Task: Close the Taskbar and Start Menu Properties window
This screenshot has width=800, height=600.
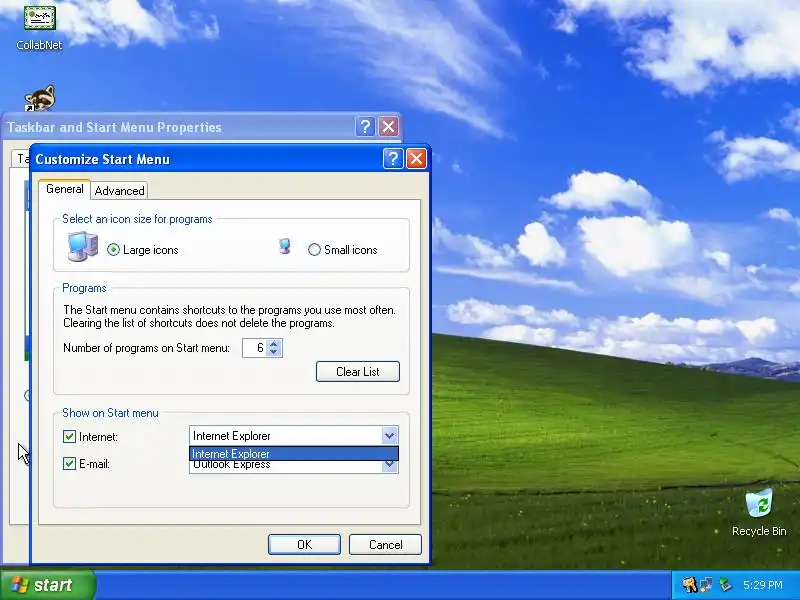Action: click(x=389, y=127)
